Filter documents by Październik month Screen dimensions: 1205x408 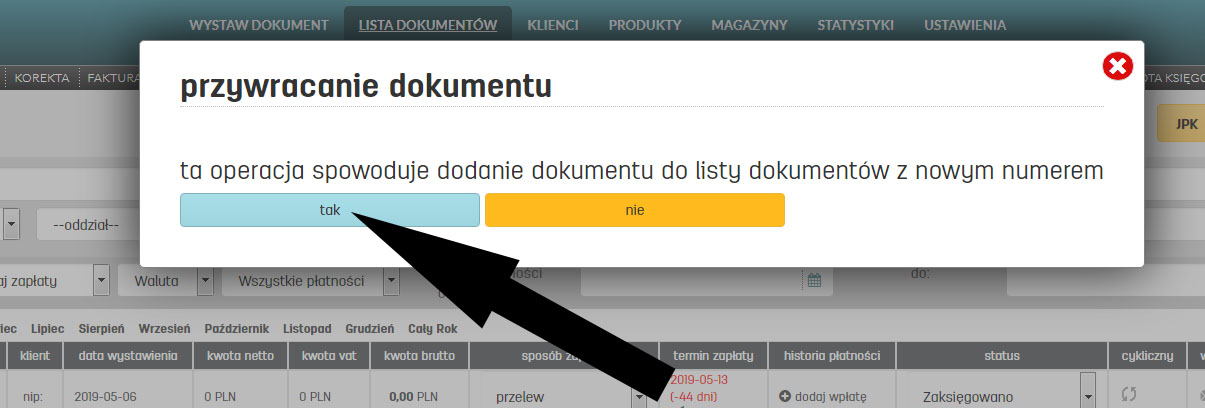(x=238, y=328)
